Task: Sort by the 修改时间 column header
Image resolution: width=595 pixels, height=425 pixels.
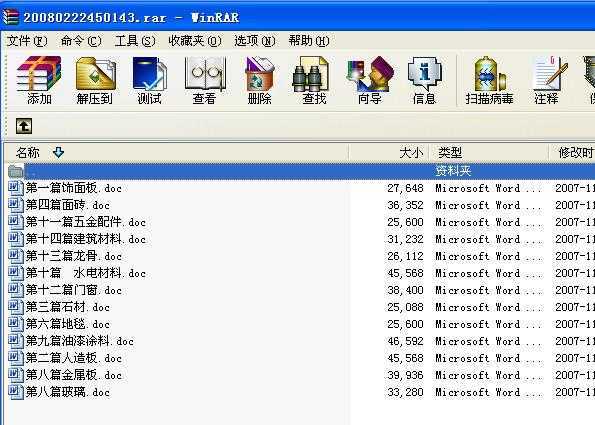Action: coord(572,153)
